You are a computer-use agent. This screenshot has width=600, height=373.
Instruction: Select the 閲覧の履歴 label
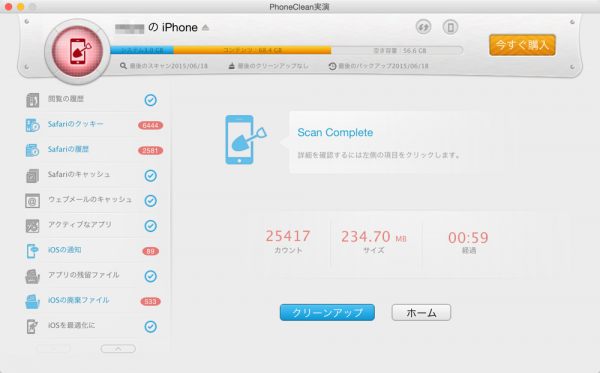click(x=66, y=99)
